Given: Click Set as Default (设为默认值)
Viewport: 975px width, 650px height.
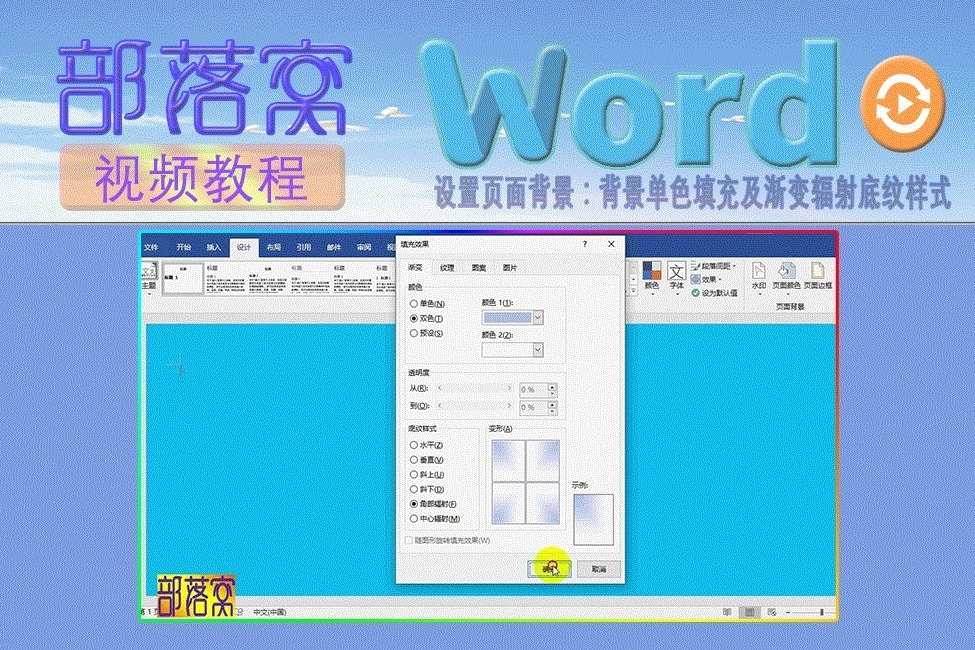Looking at the screenshot, I should click(718, 291).
